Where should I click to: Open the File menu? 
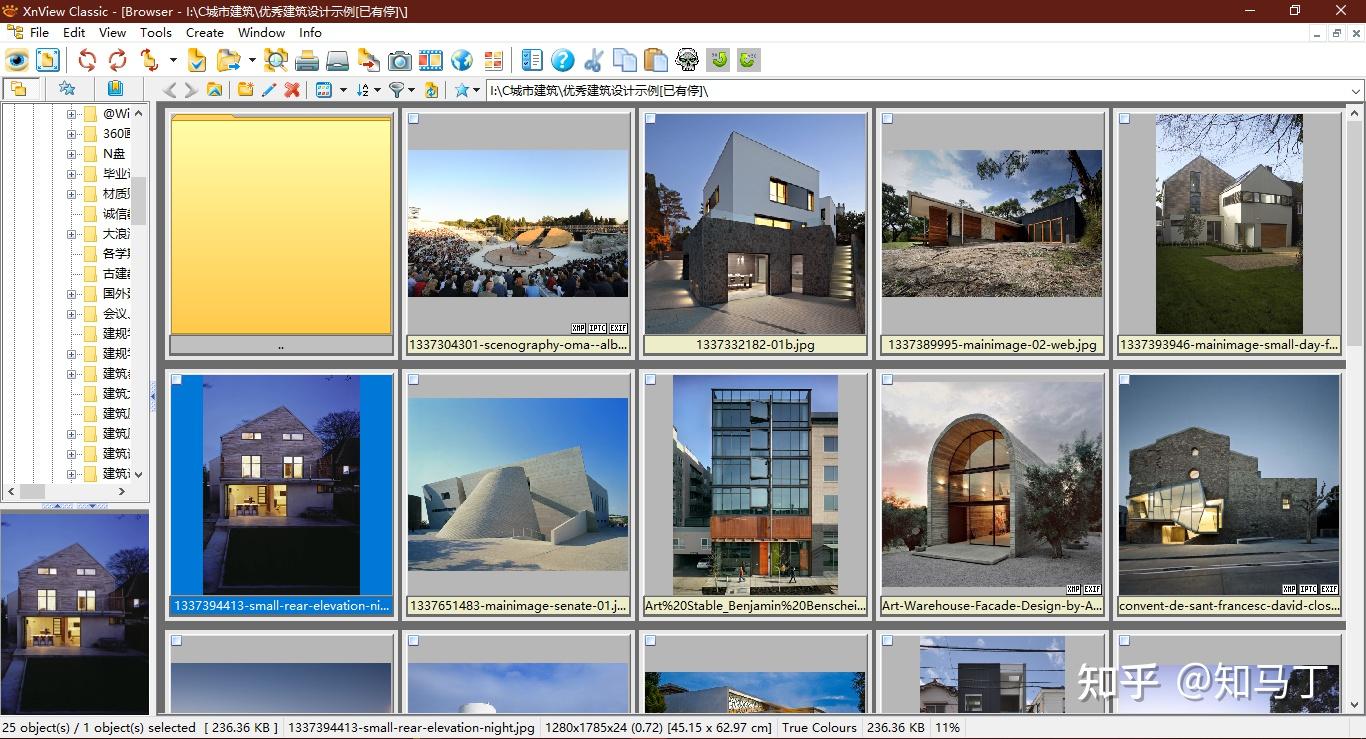tap(39, 32)
